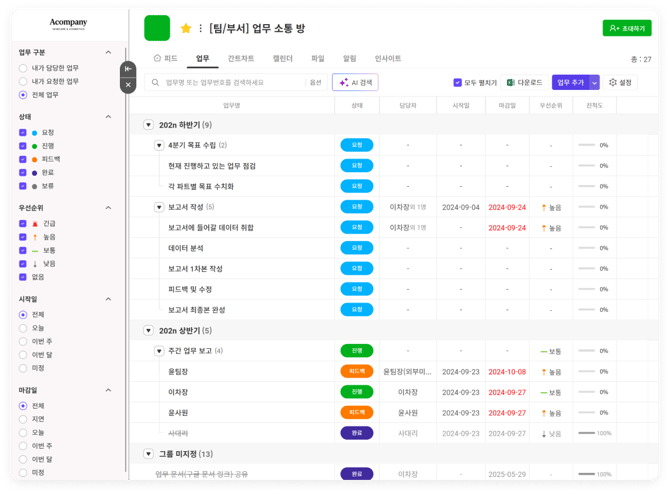670x494 pixels.
Task: Click the yellow star favorite icon
Action: tap(186, 28)
